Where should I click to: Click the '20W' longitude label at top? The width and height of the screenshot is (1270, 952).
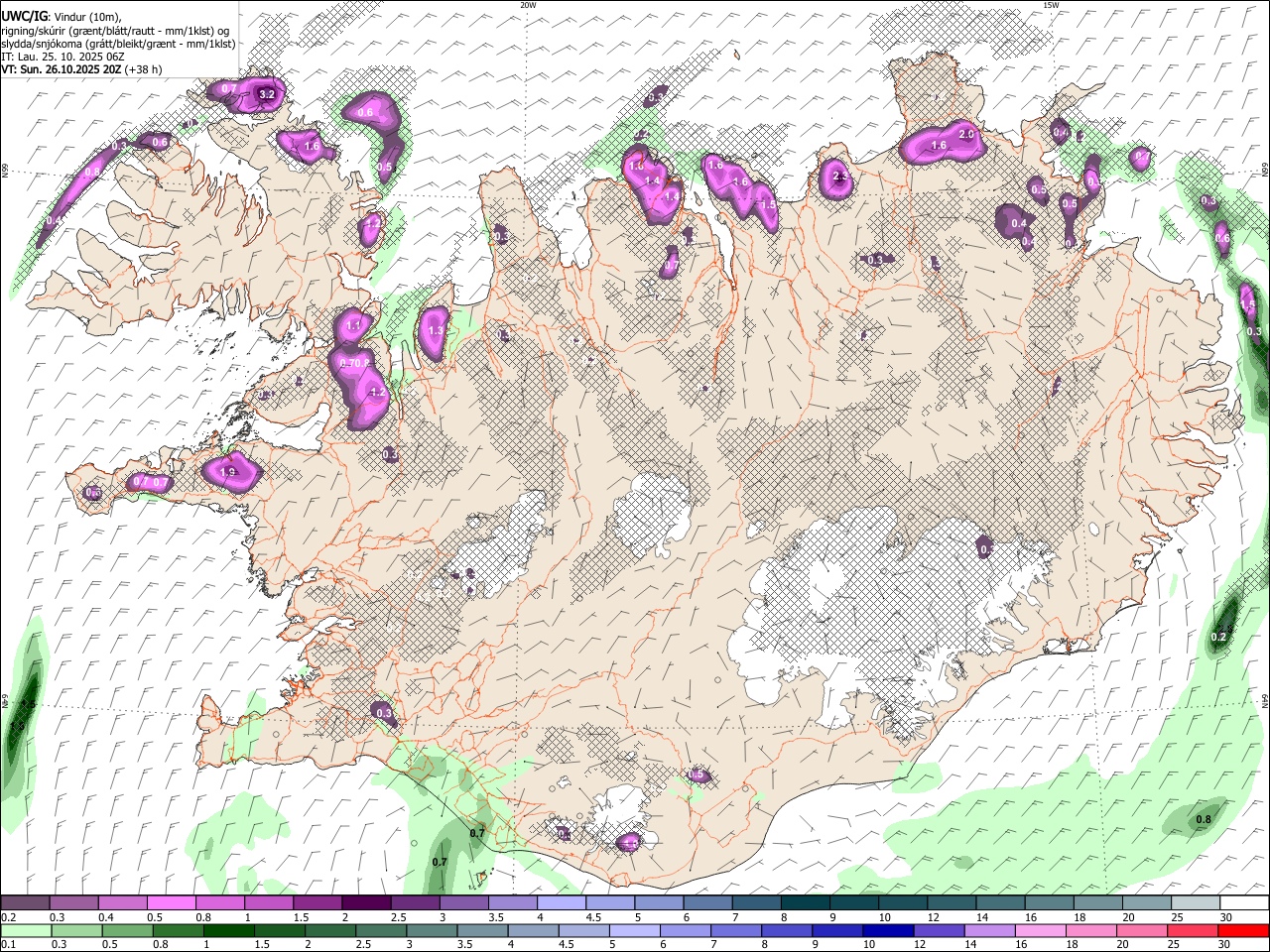[x=528, y=5]
